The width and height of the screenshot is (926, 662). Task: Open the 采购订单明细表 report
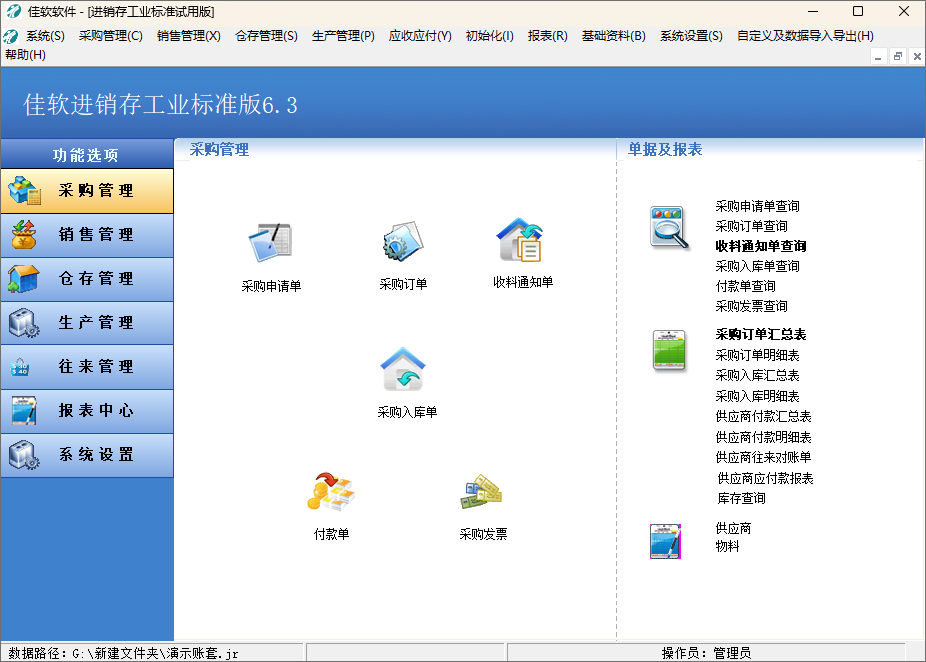coord(757,356)
